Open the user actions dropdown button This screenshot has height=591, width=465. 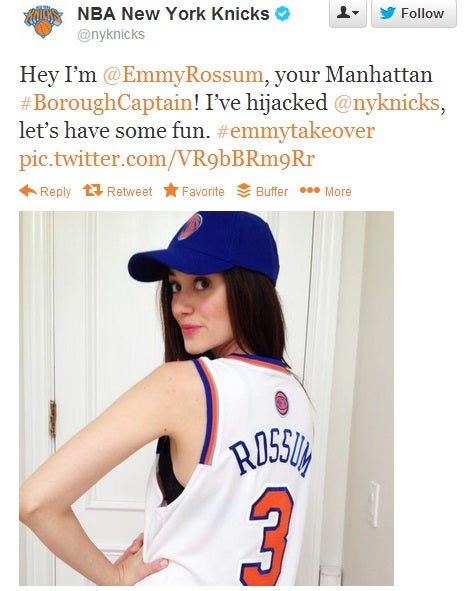[x=347, y=13]
